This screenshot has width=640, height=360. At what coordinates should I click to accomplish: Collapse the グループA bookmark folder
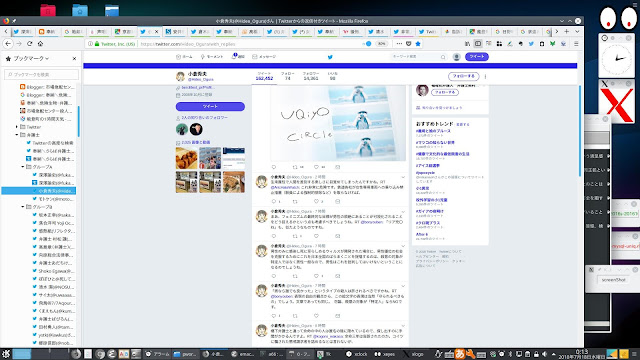pyautogui.click(x=23, y=167)
